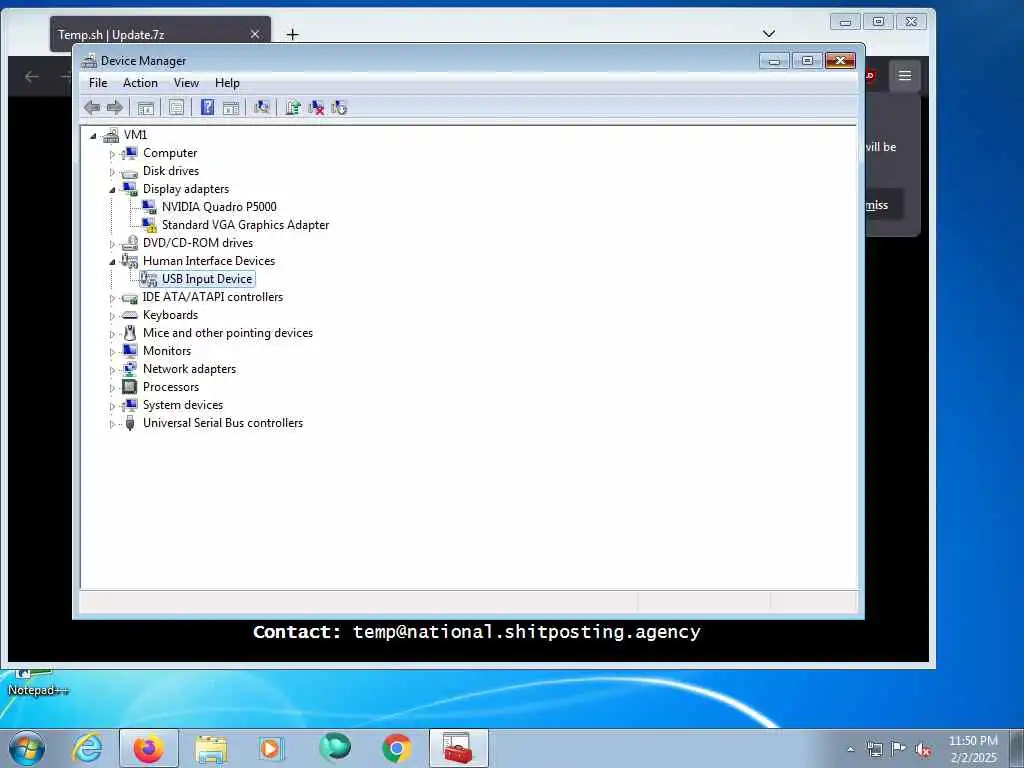Click the browser back arrow behind Device Manager

pos(31,77)
